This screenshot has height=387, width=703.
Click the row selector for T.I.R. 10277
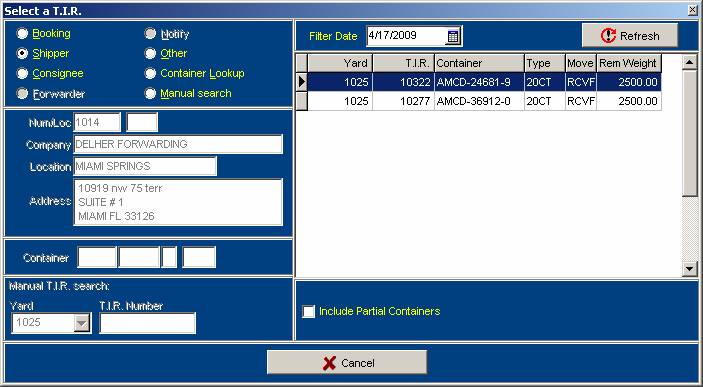pos(302,101)
